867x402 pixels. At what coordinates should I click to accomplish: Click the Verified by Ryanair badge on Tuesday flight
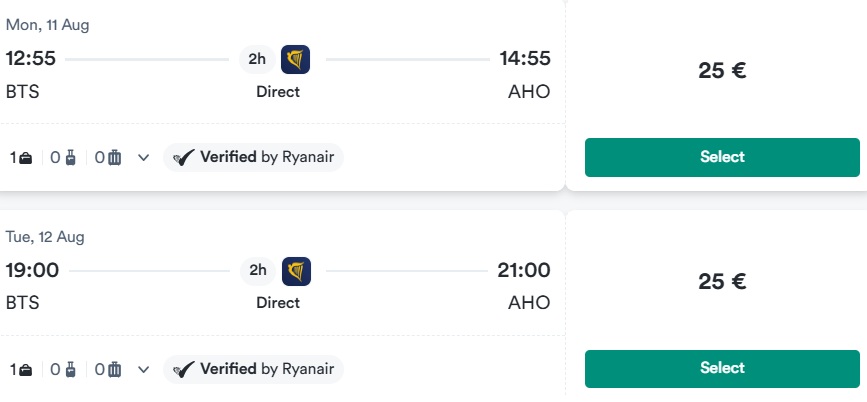pyautogui.click(x=253, y=369)
